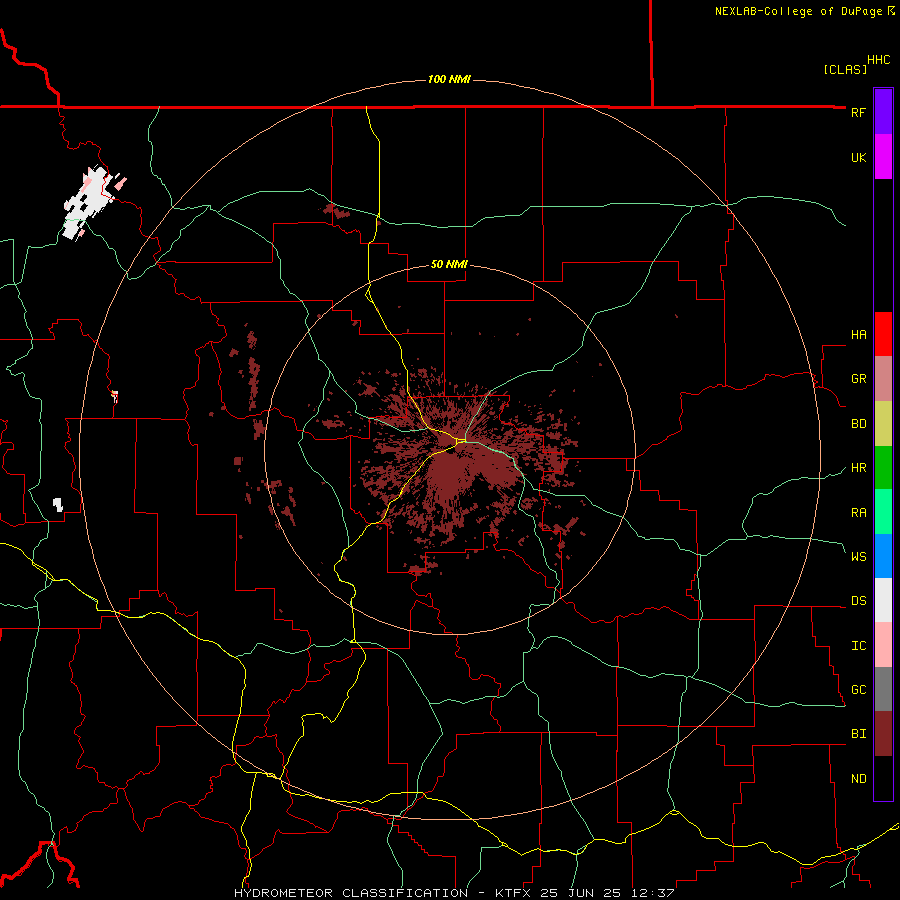The image size is (900, 900).
Task: Click the 50 NMI range ring label
Action: [x=449, y=264]
